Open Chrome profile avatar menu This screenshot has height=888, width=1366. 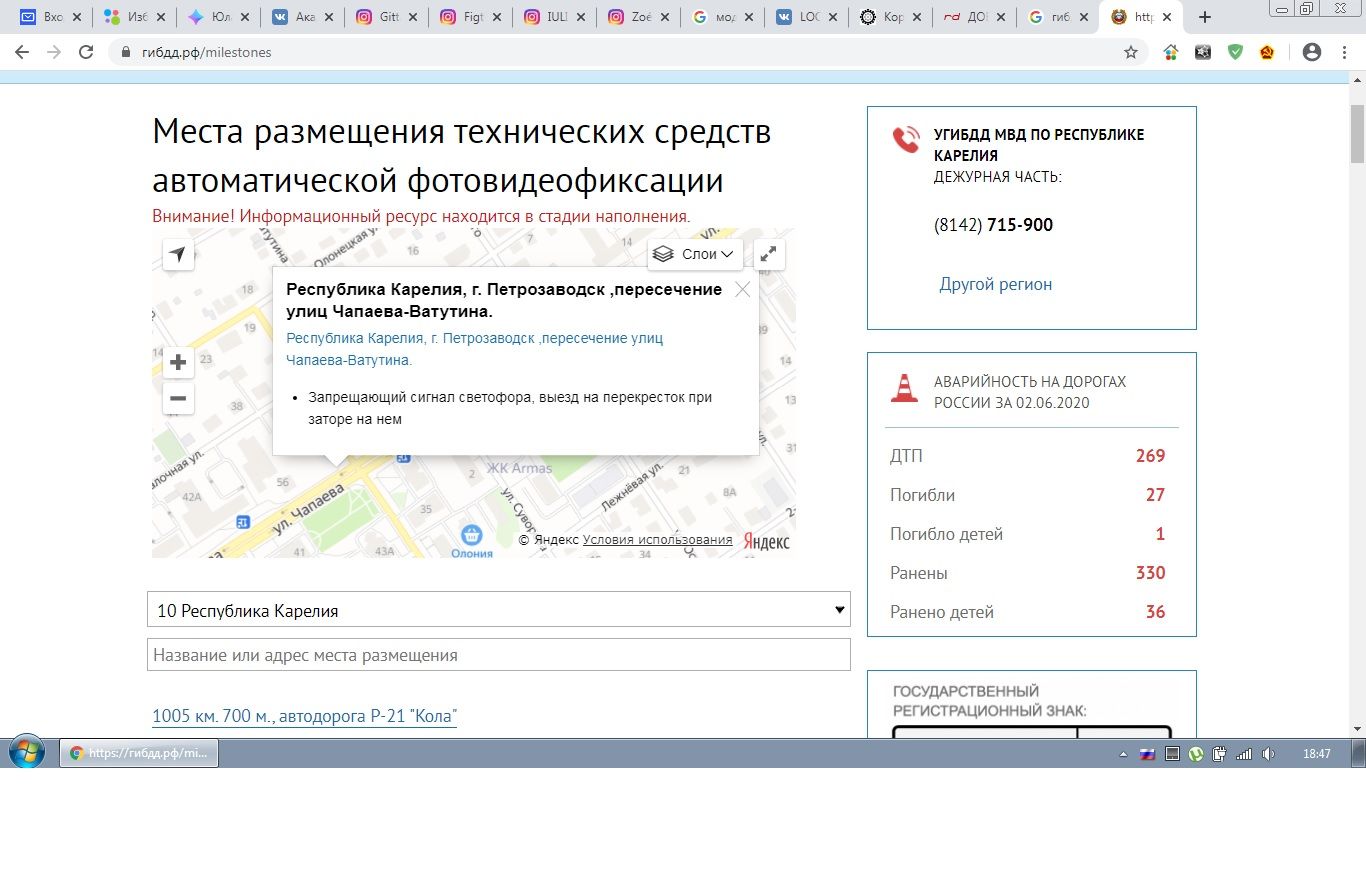coord(1312,52)
